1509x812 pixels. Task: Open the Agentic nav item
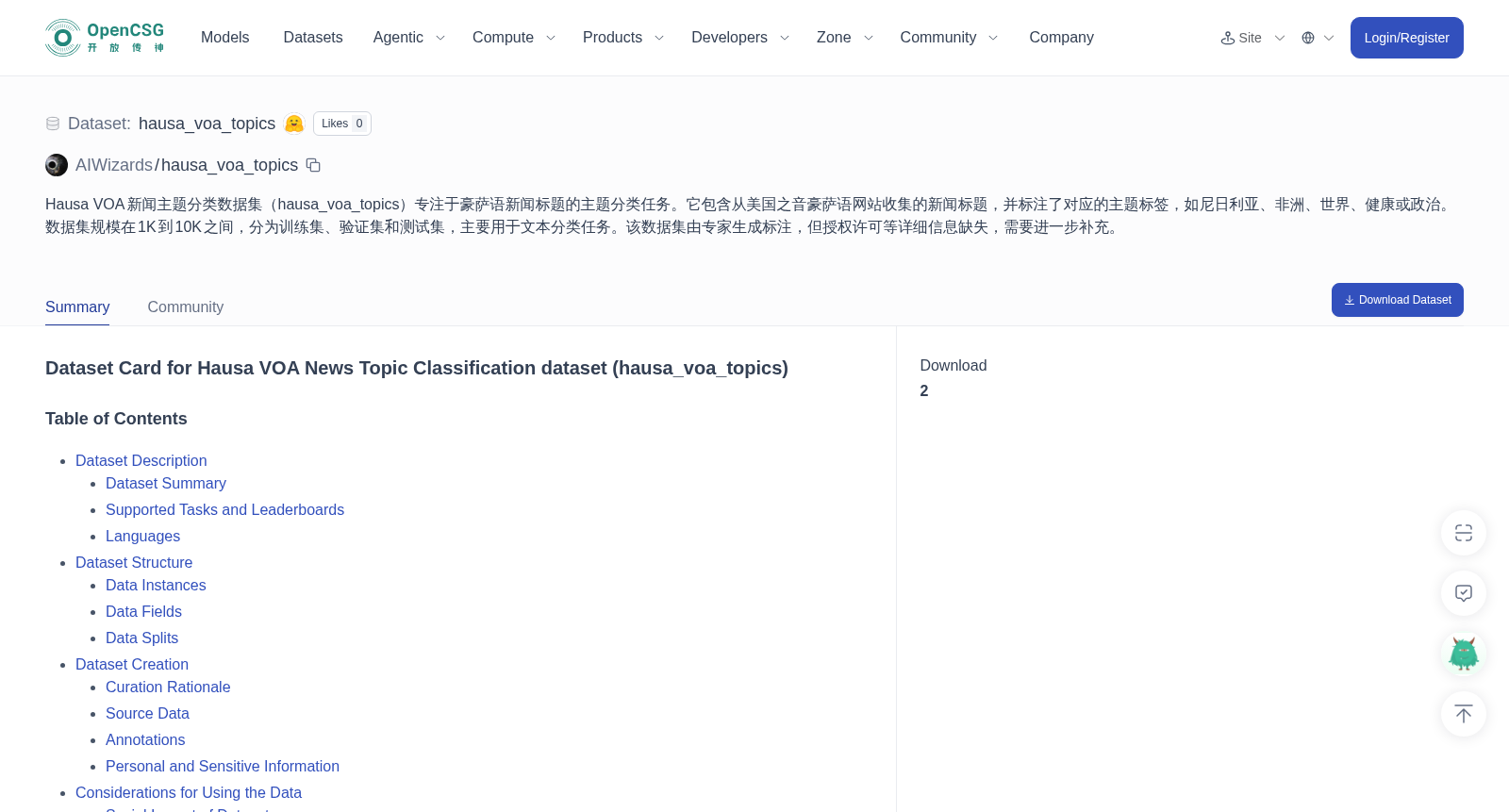click(x=398, y=38)
